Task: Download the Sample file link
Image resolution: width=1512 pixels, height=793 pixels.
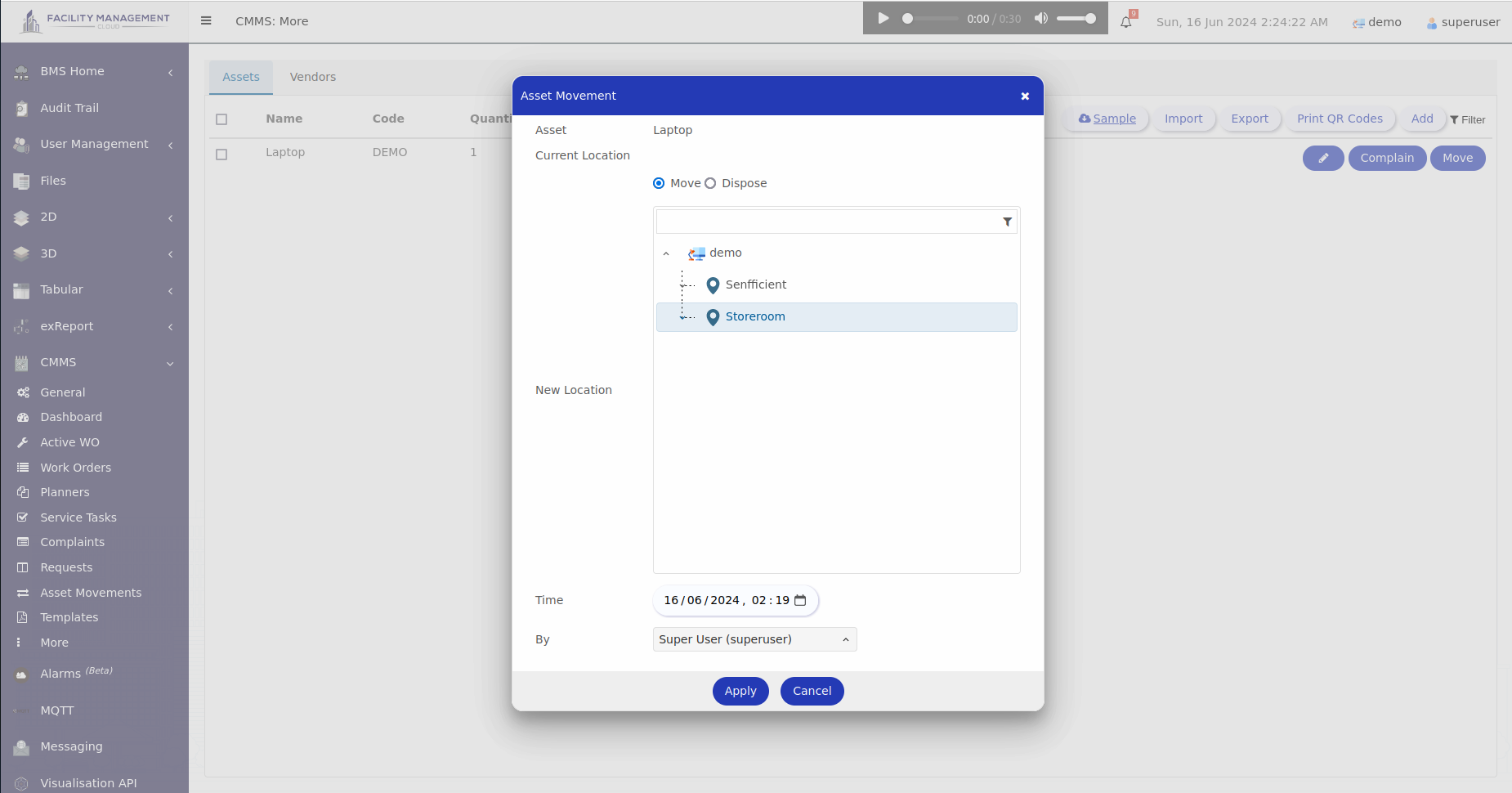Action: 1107,119
